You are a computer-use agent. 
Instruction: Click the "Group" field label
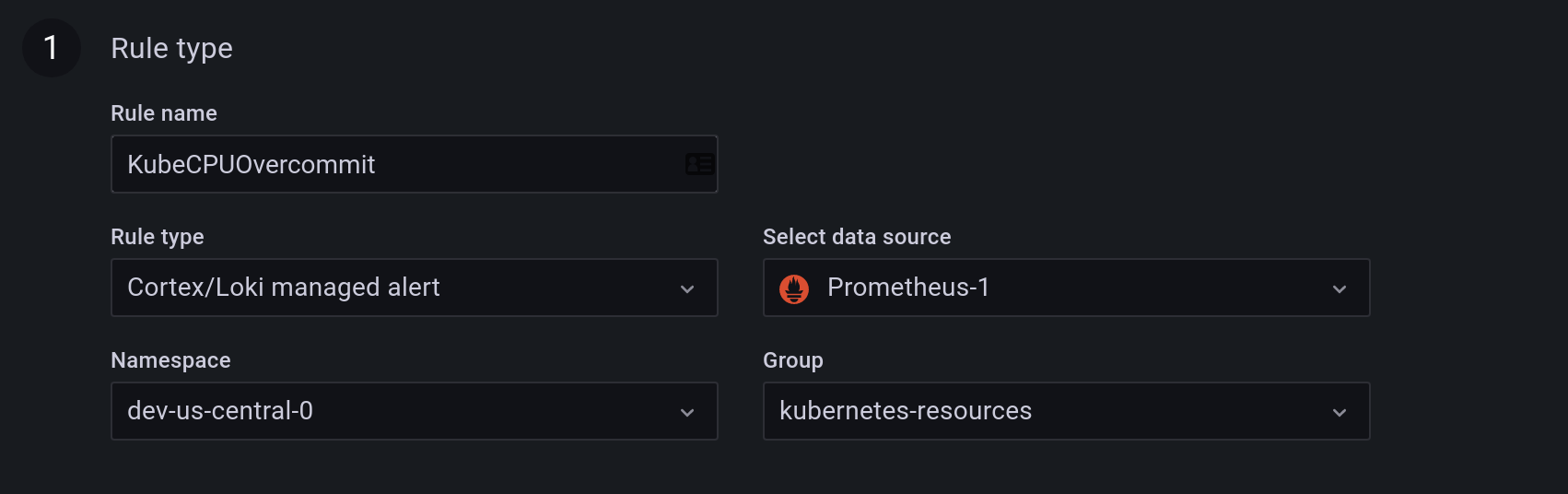pos(792,360)
